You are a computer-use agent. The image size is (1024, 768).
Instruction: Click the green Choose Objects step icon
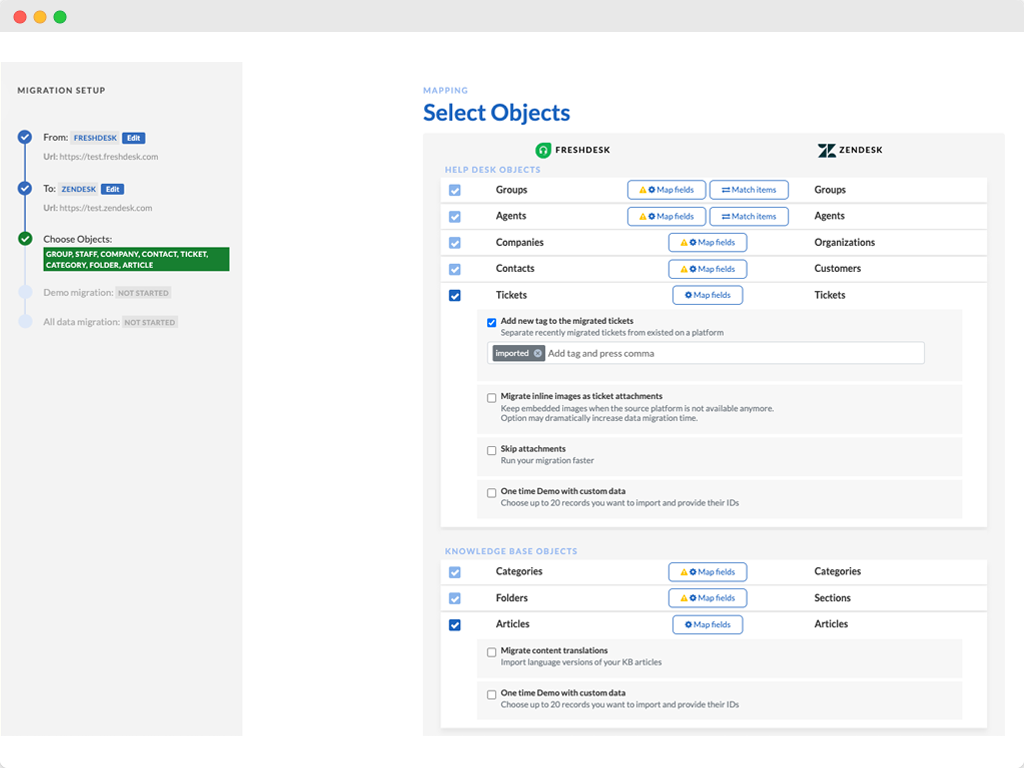coord(25,239)
